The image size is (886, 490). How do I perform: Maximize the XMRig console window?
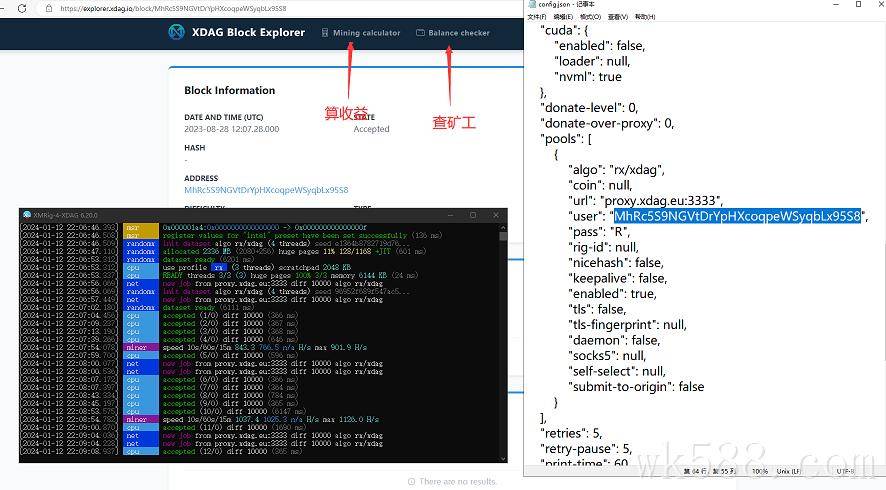pyautogui.click(x=473, y=215)
